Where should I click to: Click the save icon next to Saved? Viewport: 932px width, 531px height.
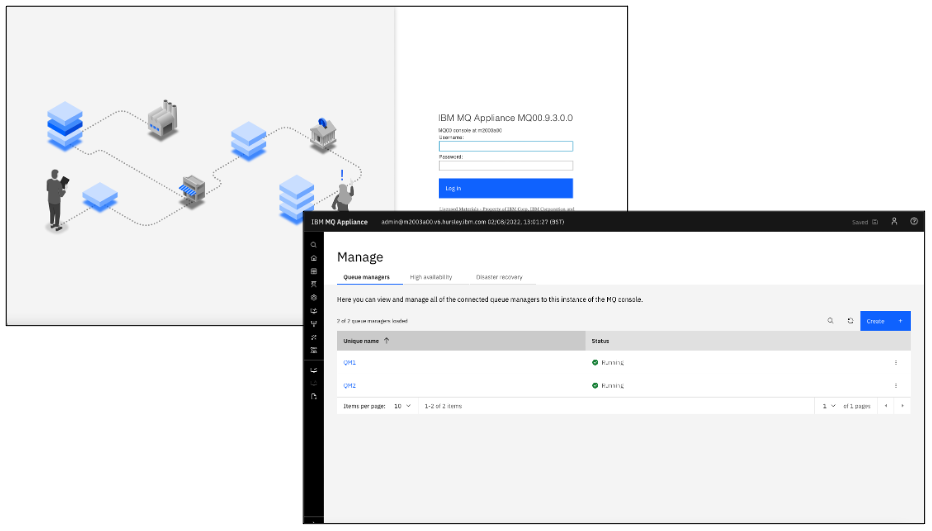[x=874, y=222]
